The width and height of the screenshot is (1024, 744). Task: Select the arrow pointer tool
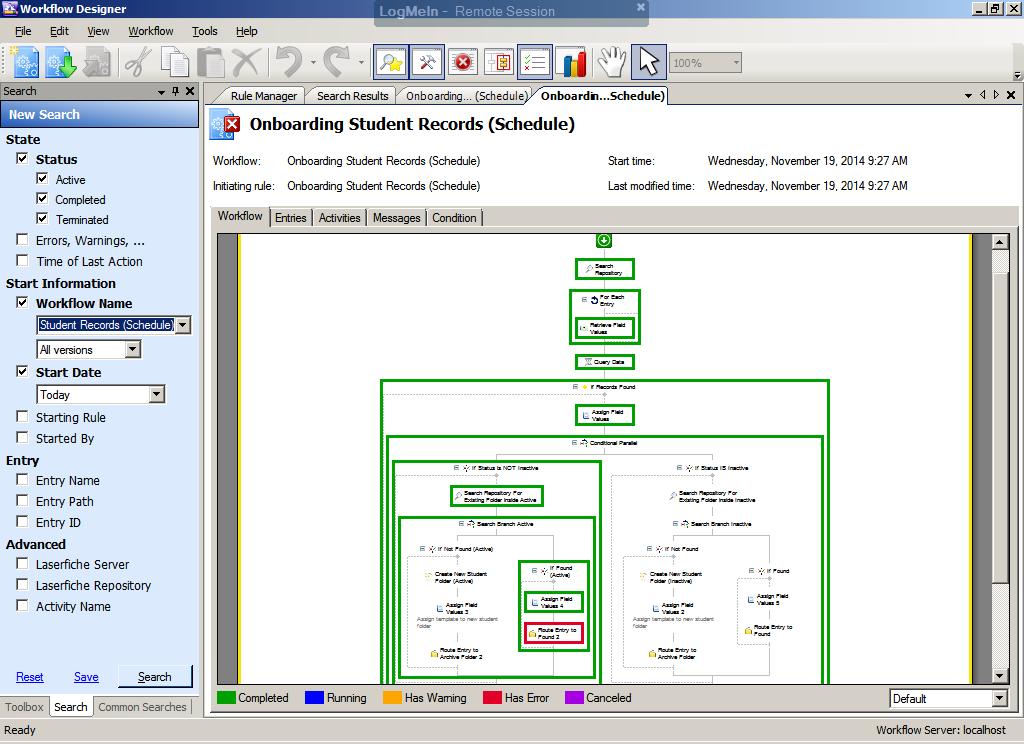point(649,62)
